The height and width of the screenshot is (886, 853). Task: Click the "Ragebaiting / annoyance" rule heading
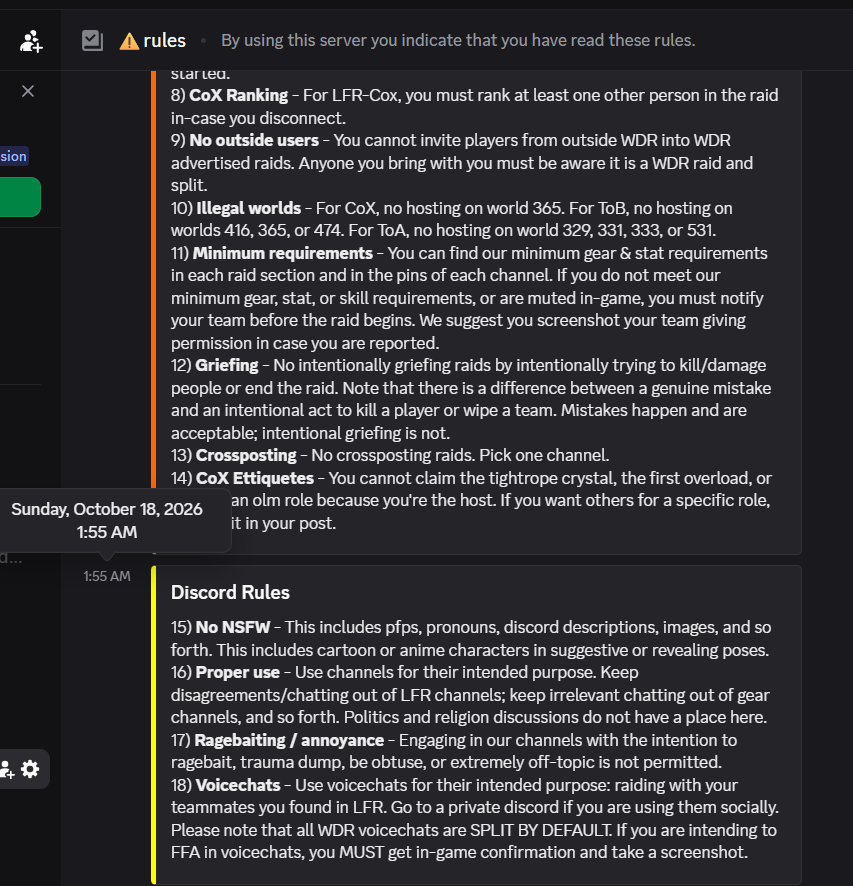(289, 740)
